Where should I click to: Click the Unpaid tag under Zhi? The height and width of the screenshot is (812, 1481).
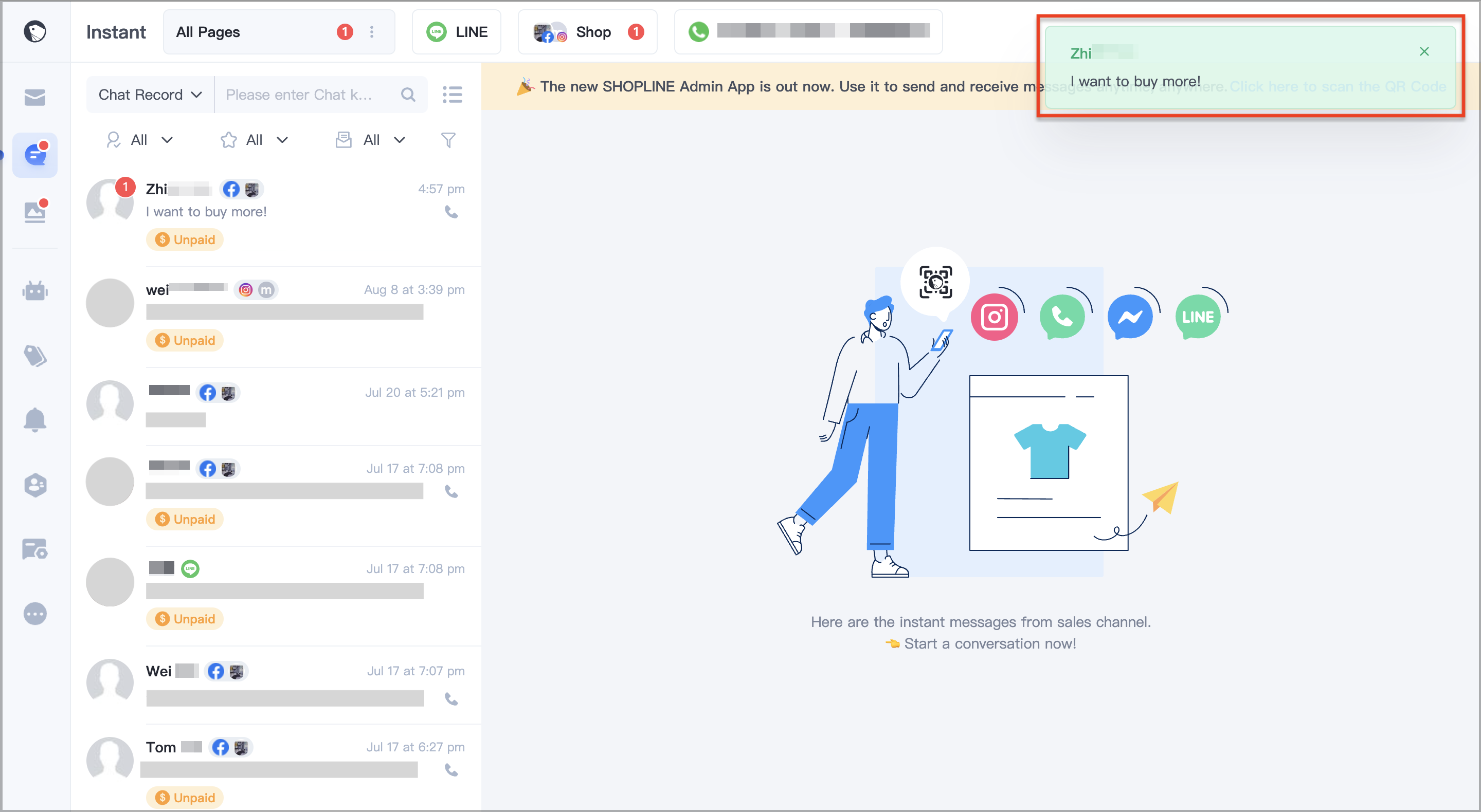pos(185,239)
